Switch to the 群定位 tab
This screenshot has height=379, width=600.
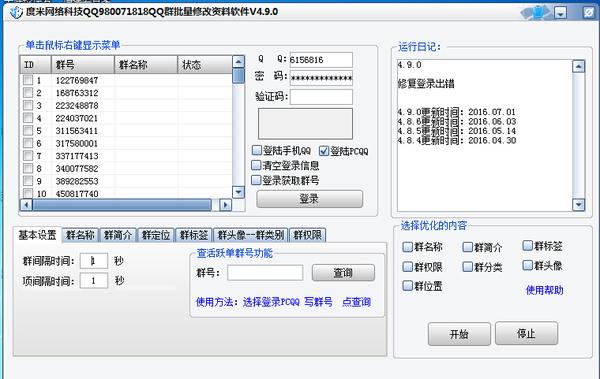coord(156,235)
